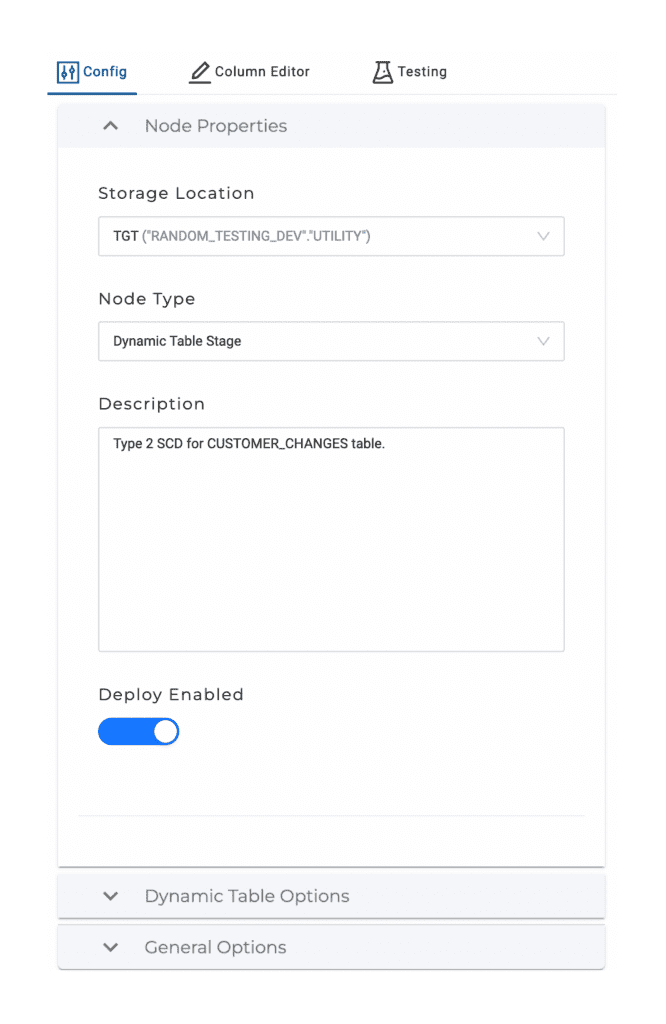Collapse Node Properties using the up chevron
This screenshot has height=1024, width=666.
pyautogui.click(x=110, y=126)
